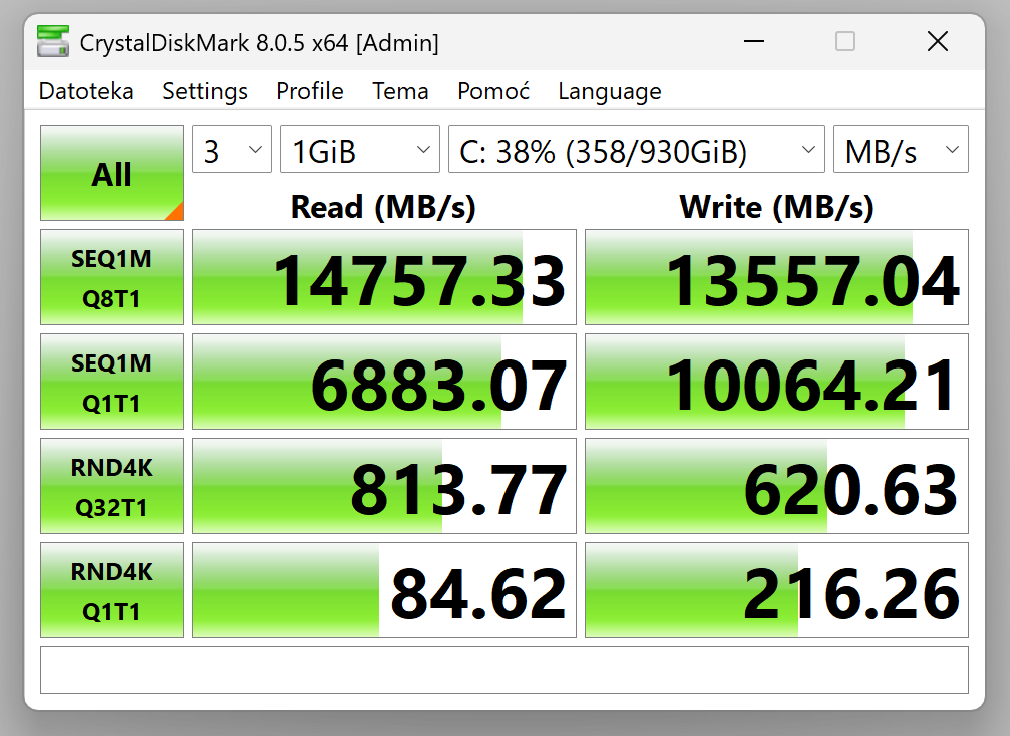Run all benchmarks with the All button
This screenshot has height=736, width=1010.
(x=111, y=173)
